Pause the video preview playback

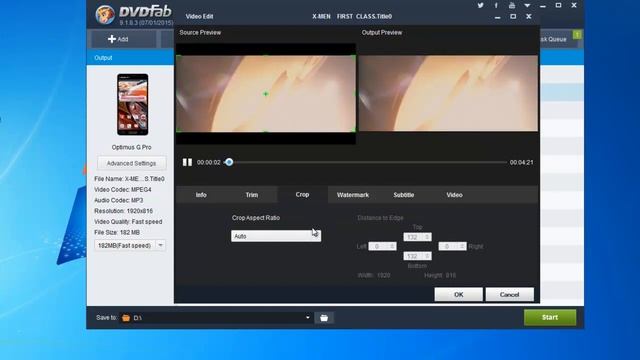(x=187, y=162)
